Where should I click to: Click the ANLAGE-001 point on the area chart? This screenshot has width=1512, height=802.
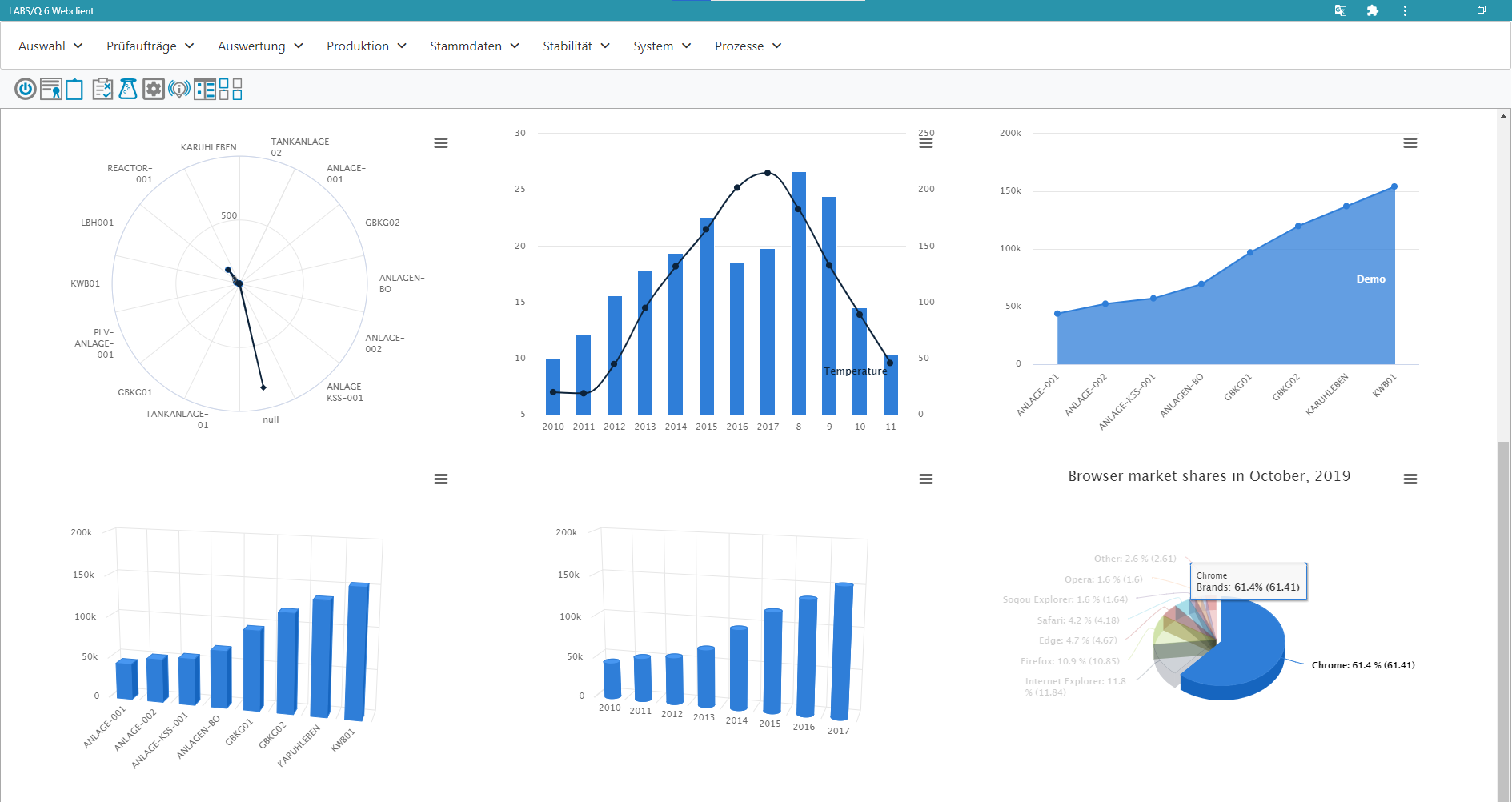[1057, 314]
